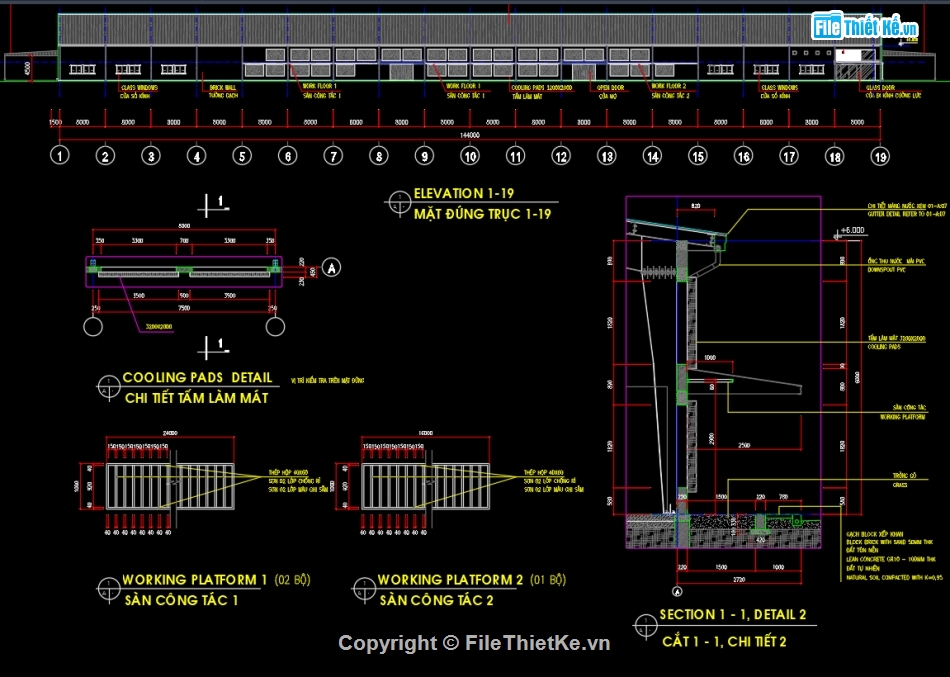
Task: Click the 'OPEN DOOR' elevation label
Action: tap(611, 88)
